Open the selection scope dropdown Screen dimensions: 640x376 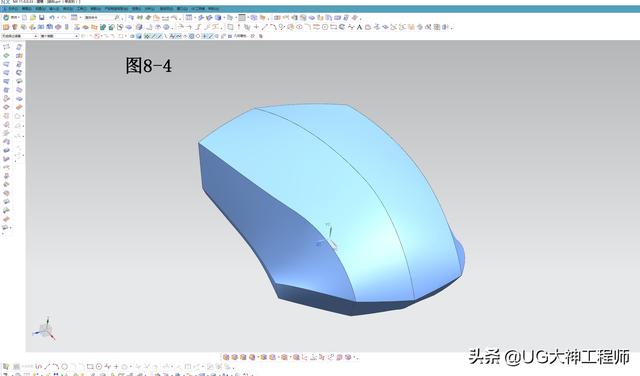pyautogui.click(x=59, y=36)
